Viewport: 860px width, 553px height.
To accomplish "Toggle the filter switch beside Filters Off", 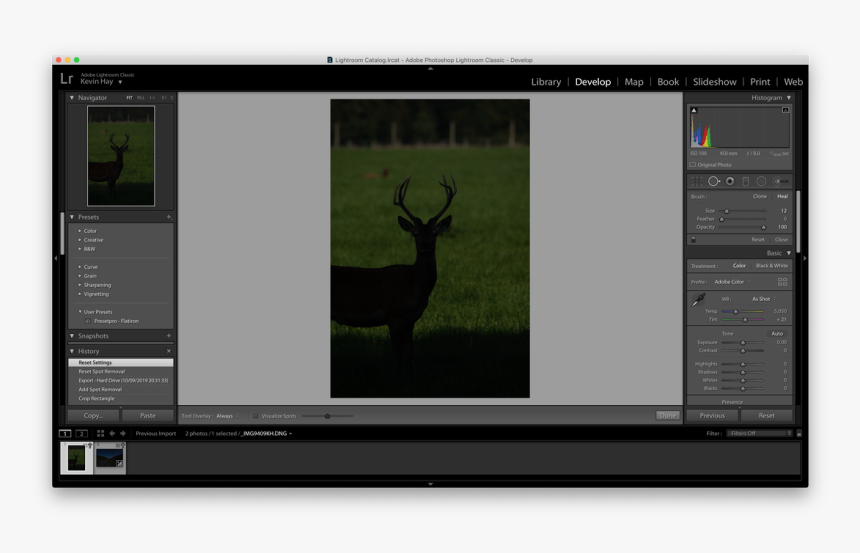I will pos(799,433).
